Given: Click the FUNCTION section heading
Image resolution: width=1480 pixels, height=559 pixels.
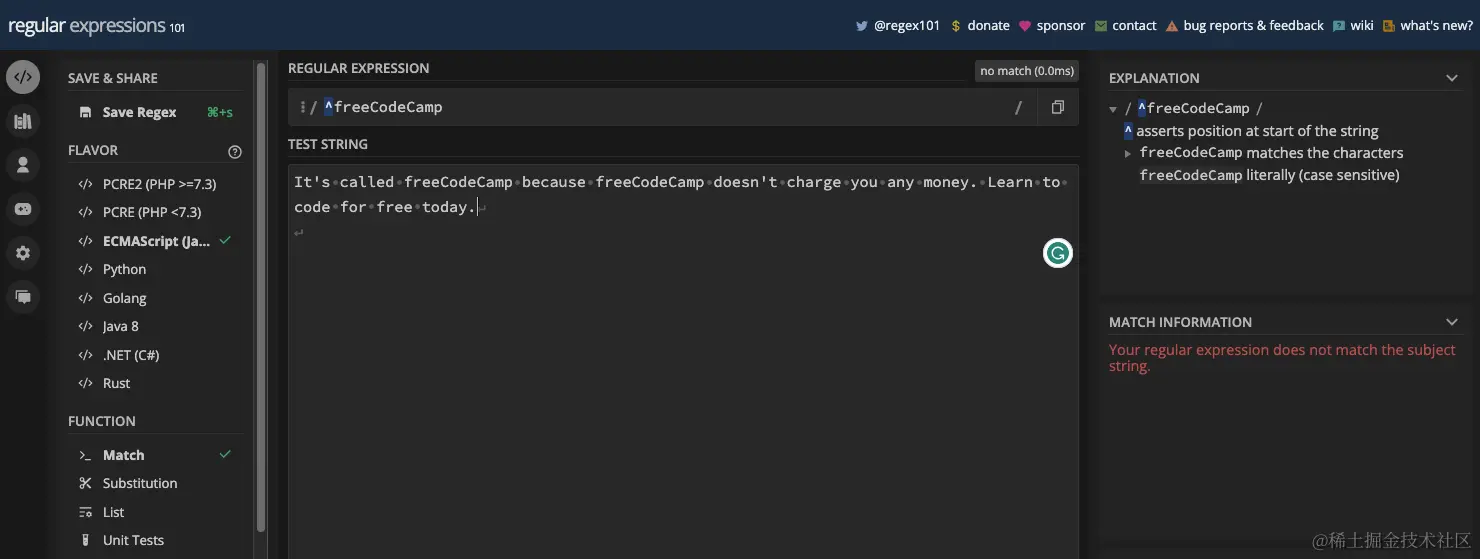Looking at the screenshot, I should coord(102,421).
